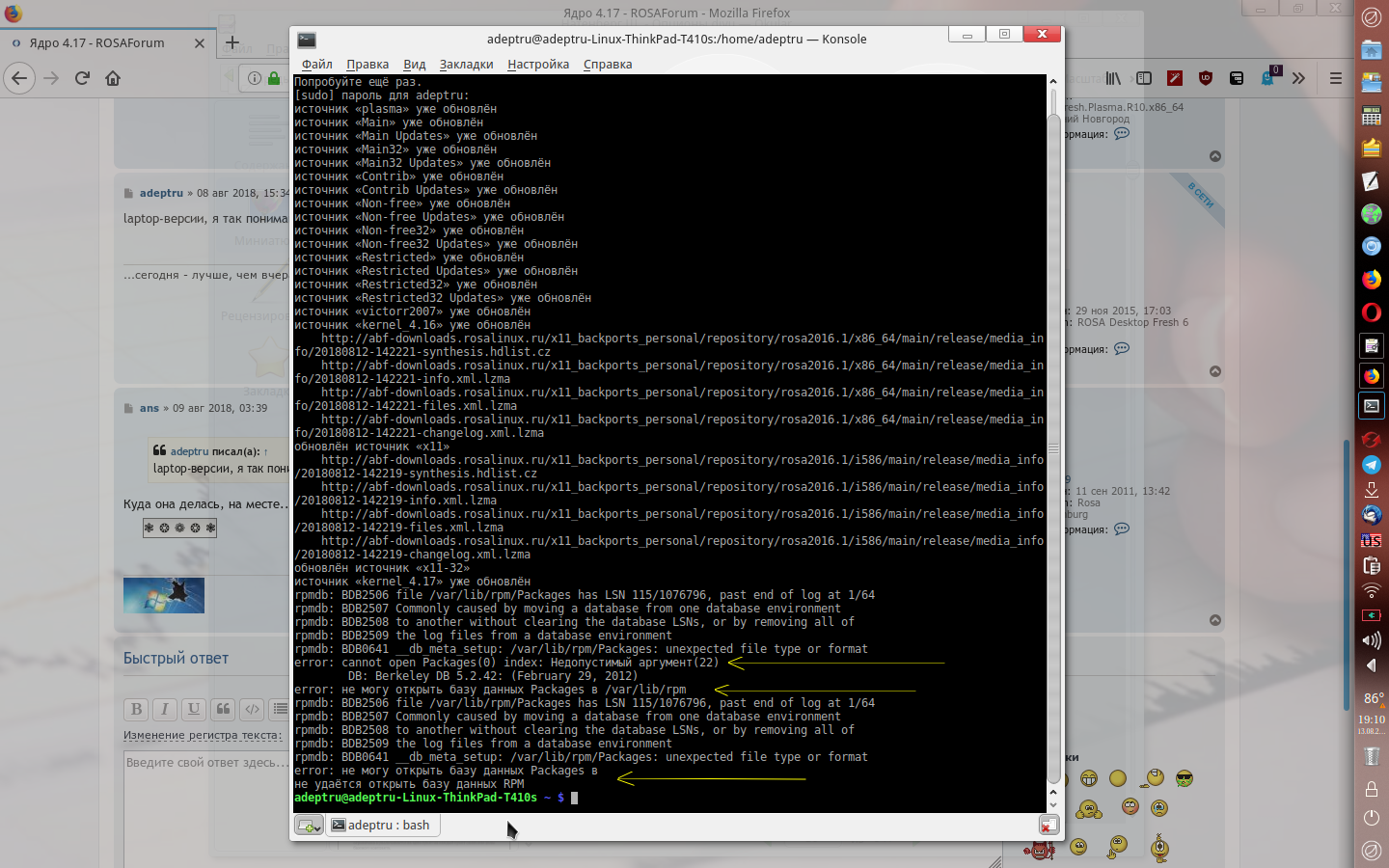Click the Konsole scrollbar up arrow
The width and height of the screenshot is (1389, 868).
[x=1053, y=82]
